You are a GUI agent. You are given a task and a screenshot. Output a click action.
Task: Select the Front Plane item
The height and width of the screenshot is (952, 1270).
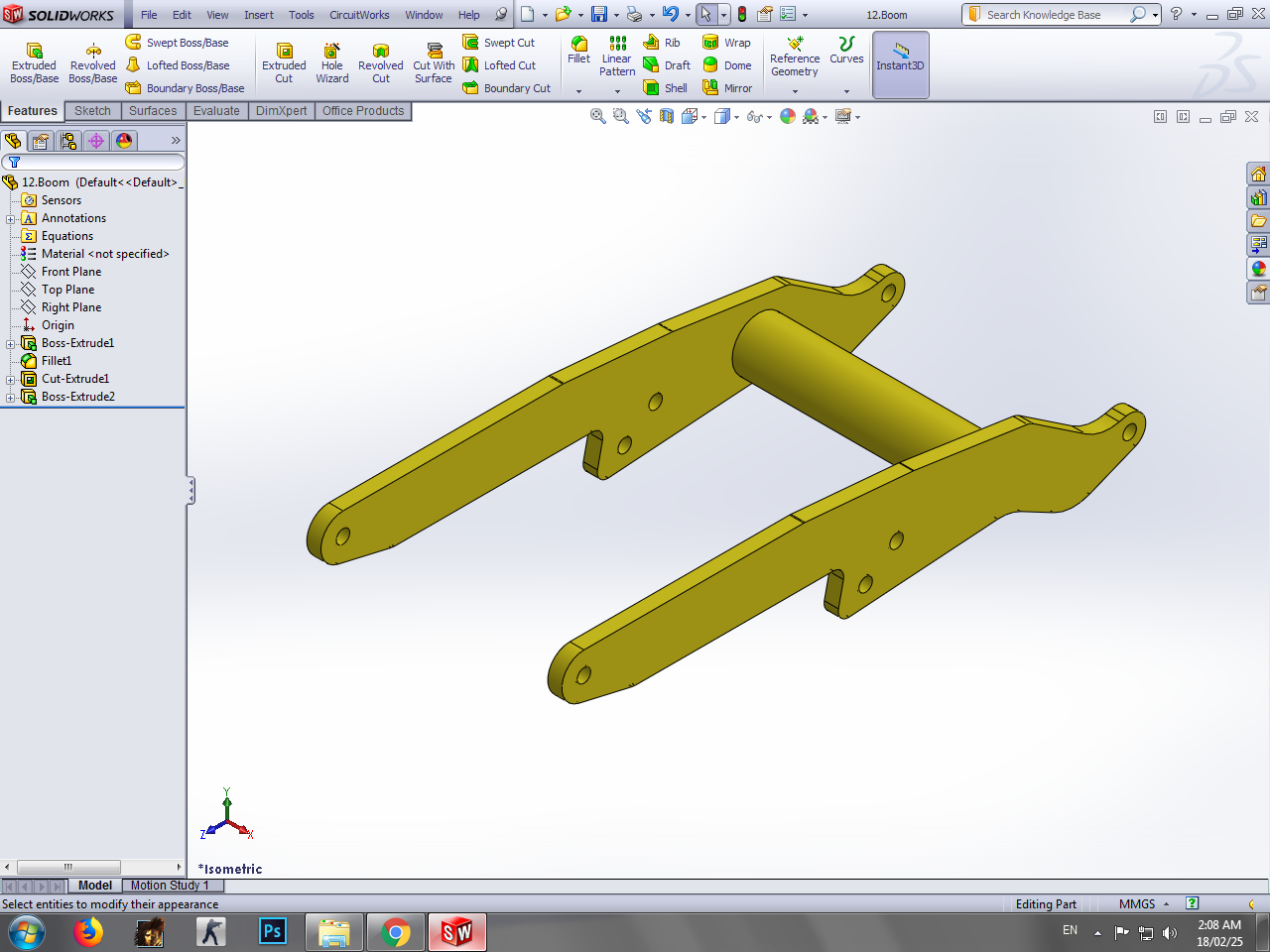pos(71,272)
